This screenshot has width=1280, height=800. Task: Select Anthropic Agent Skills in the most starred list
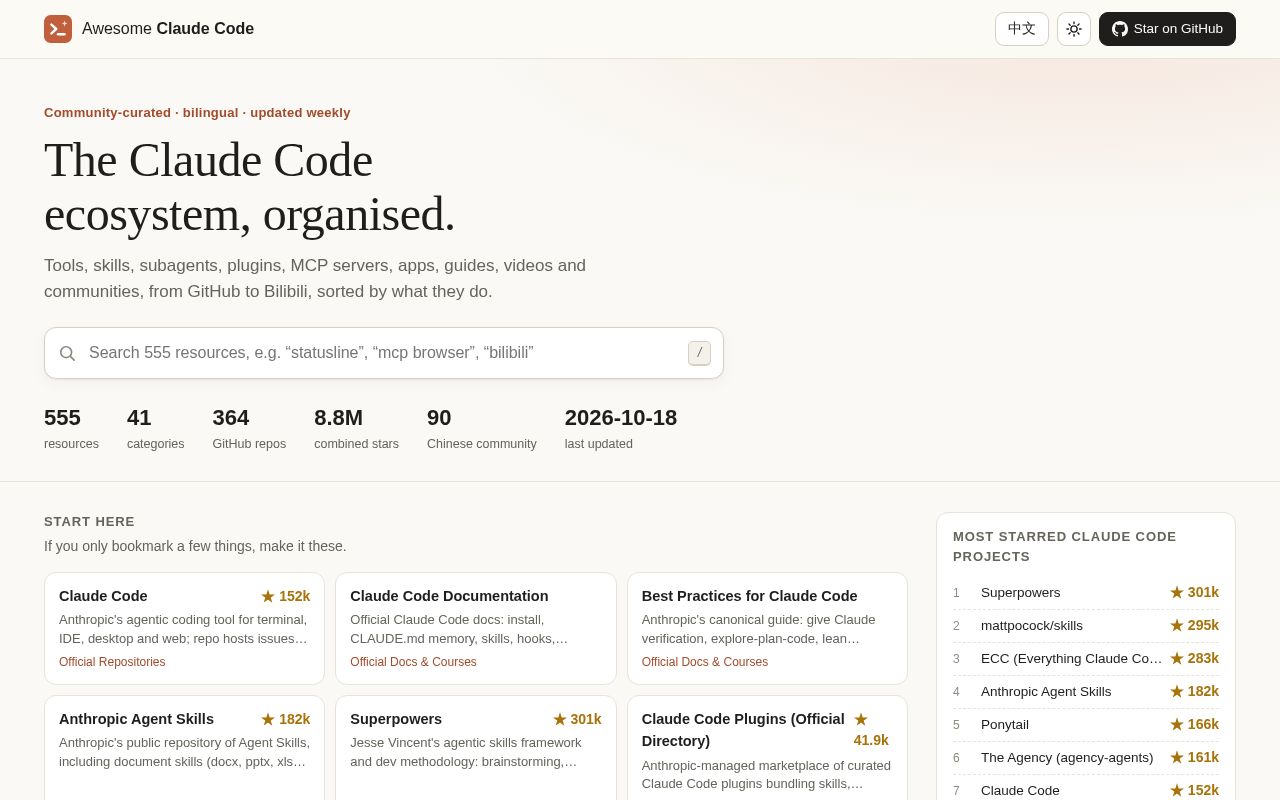1086,692
